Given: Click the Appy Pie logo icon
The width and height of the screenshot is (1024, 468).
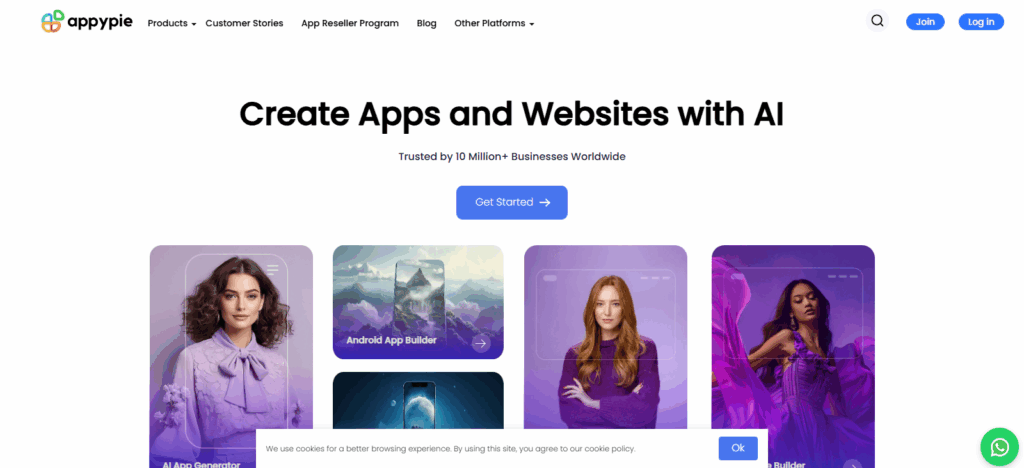Looking at the screenshot, I should [x=52, y=22].
